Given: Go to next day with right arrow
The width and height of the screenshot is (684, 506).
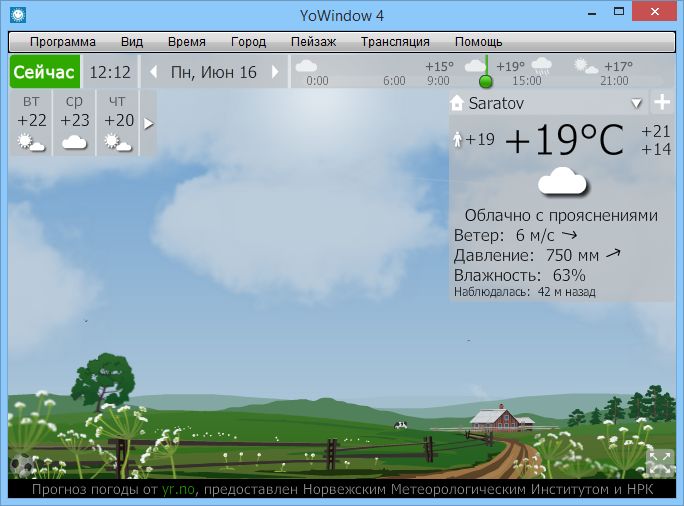Looking at the screenshot, I should (275, 72).
